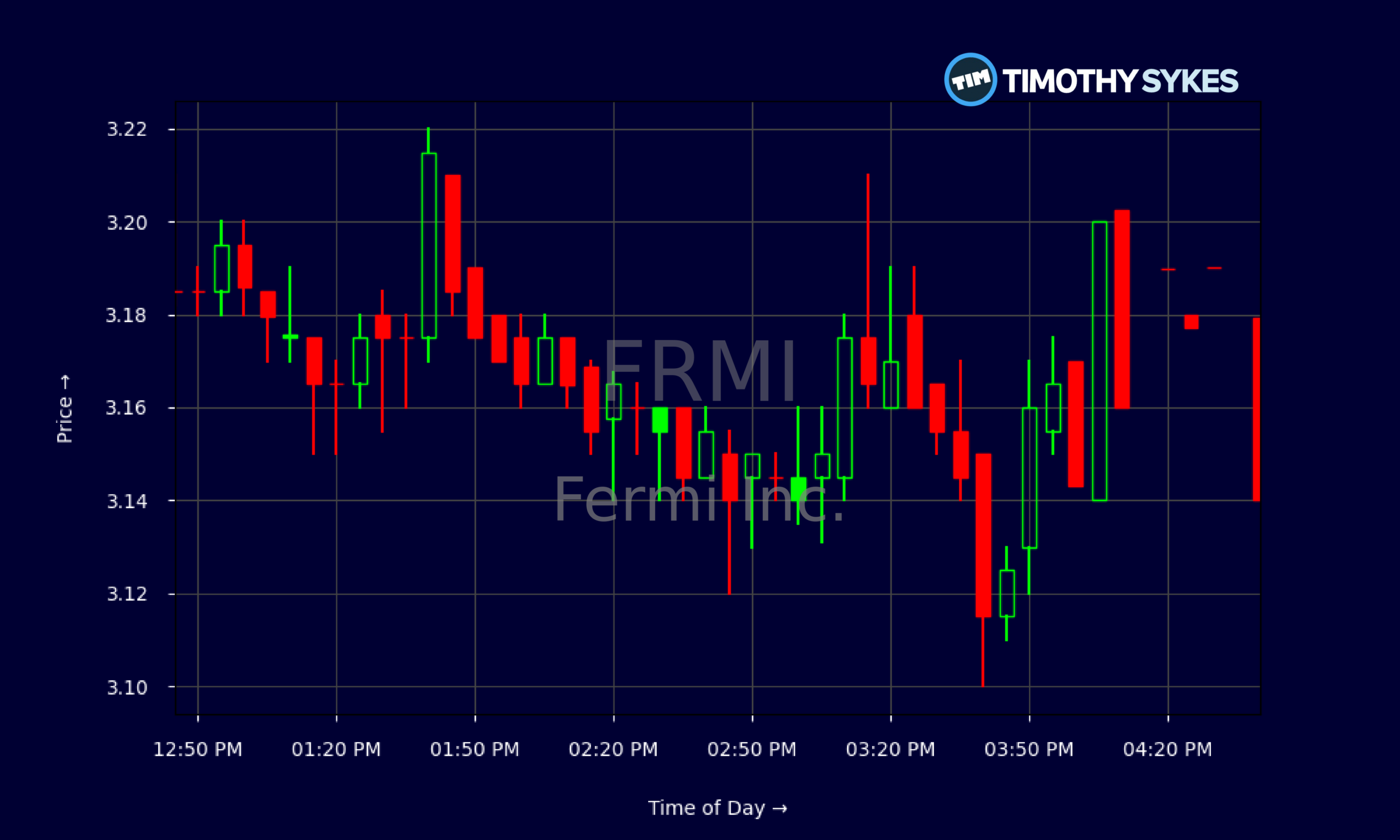This screenshot has width=1400, height=840.
Task: Select the tall green candle reaching 3.20 near 04:05 PM
Action: 1100,361
